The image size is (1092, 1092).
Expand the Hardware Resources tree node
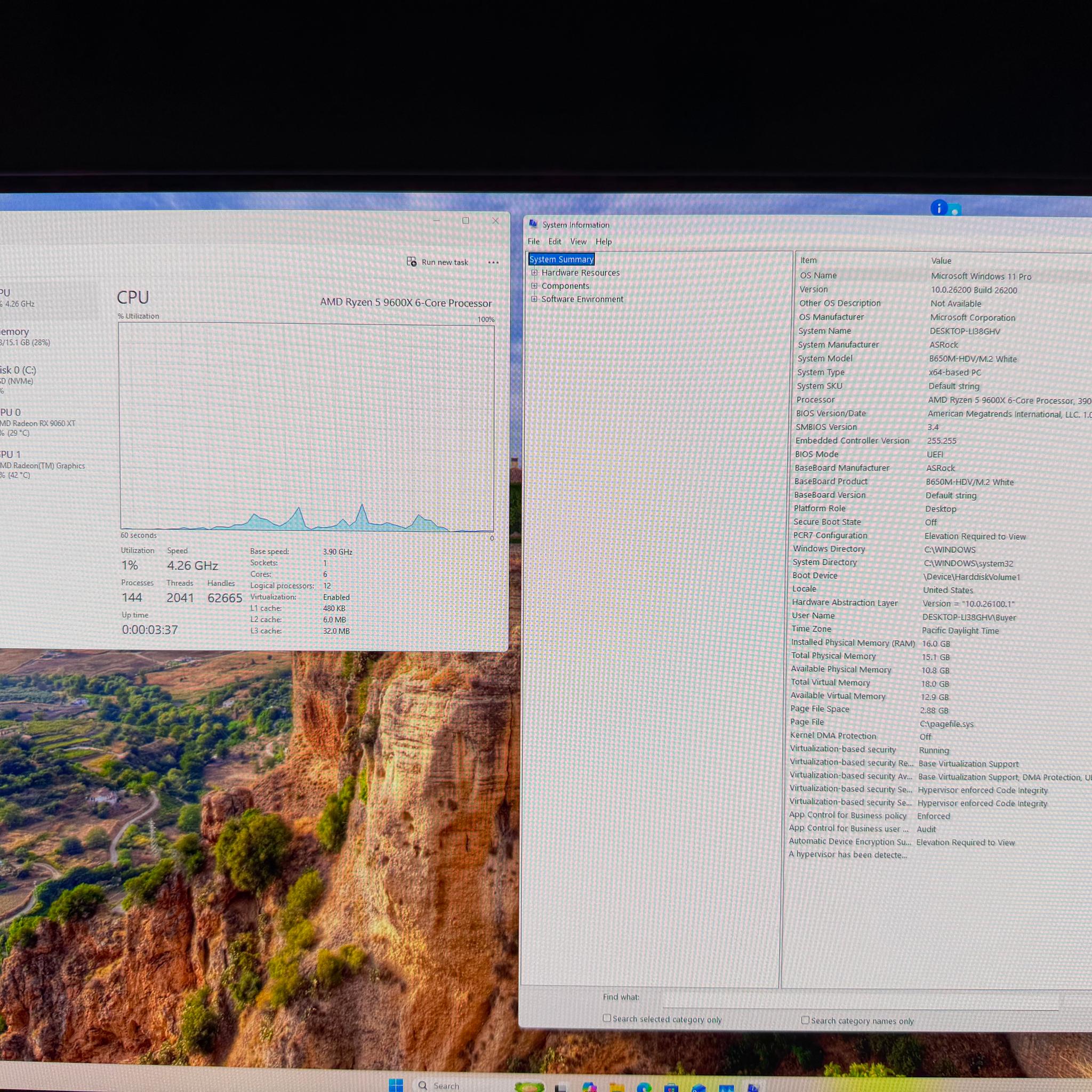pyautogui.click(x=534, y=272)
